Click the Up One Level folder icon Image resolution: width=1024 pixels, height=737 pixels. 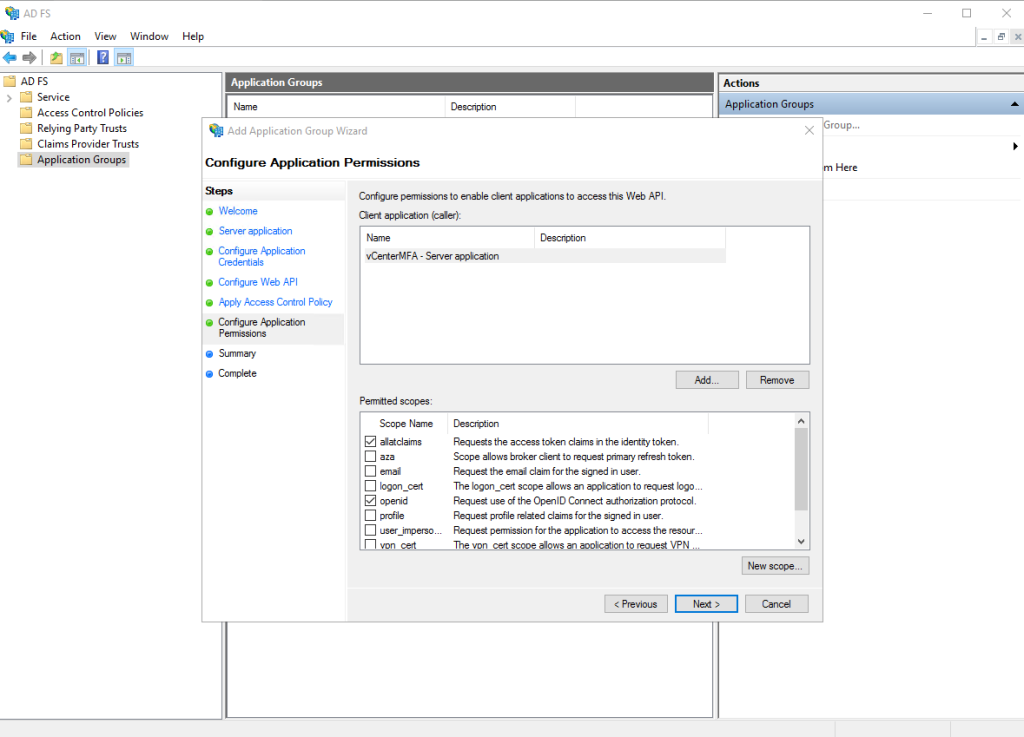pyautogui.click(x=56, y=57)
